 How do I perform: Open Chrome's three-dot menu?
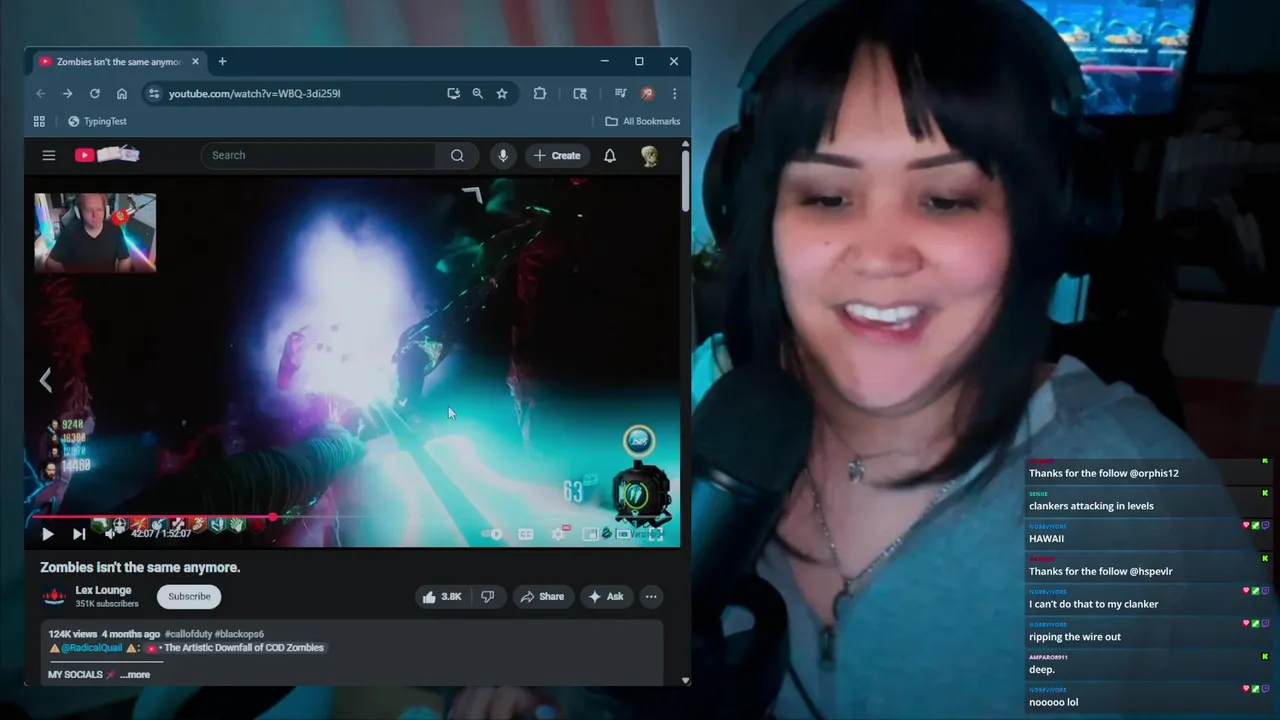click(674, 93)
